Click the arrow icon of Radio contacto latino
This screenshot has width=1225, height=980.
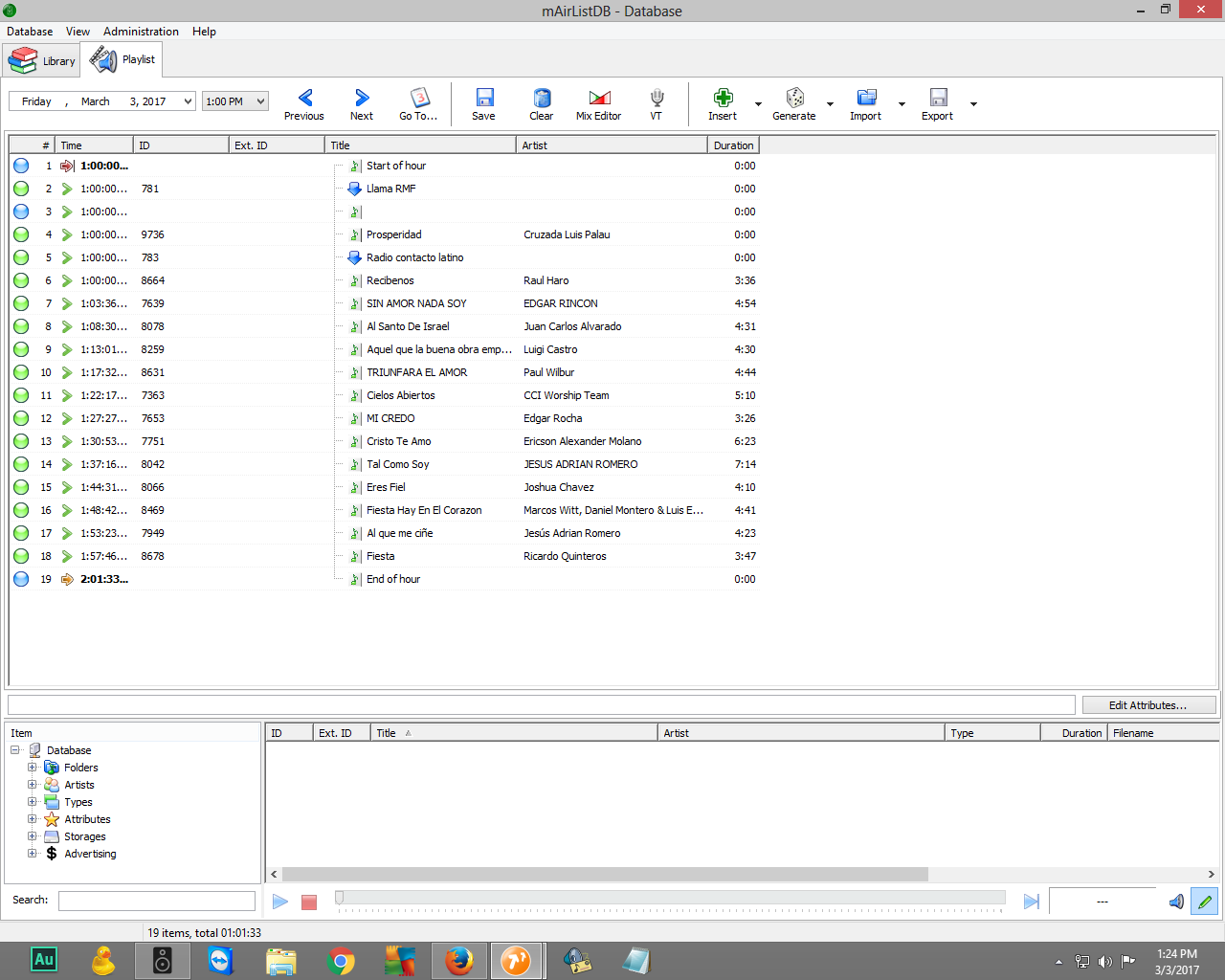[354, 257]
